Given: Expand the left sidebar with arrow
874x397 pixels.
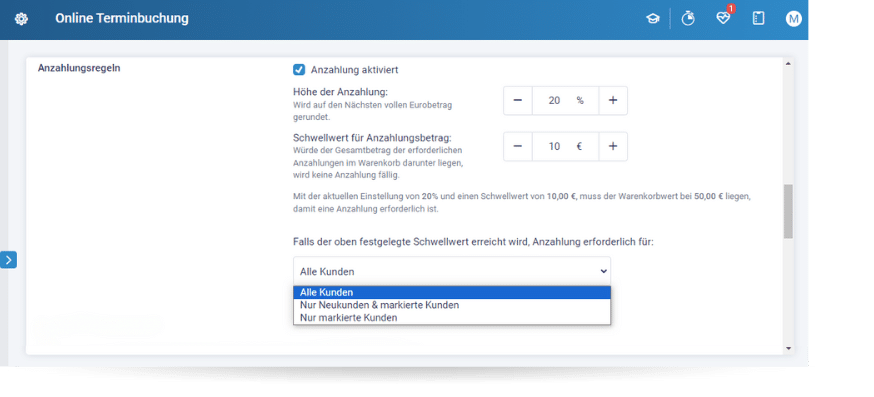Looking at the screenshot, I should pos(8,260).
